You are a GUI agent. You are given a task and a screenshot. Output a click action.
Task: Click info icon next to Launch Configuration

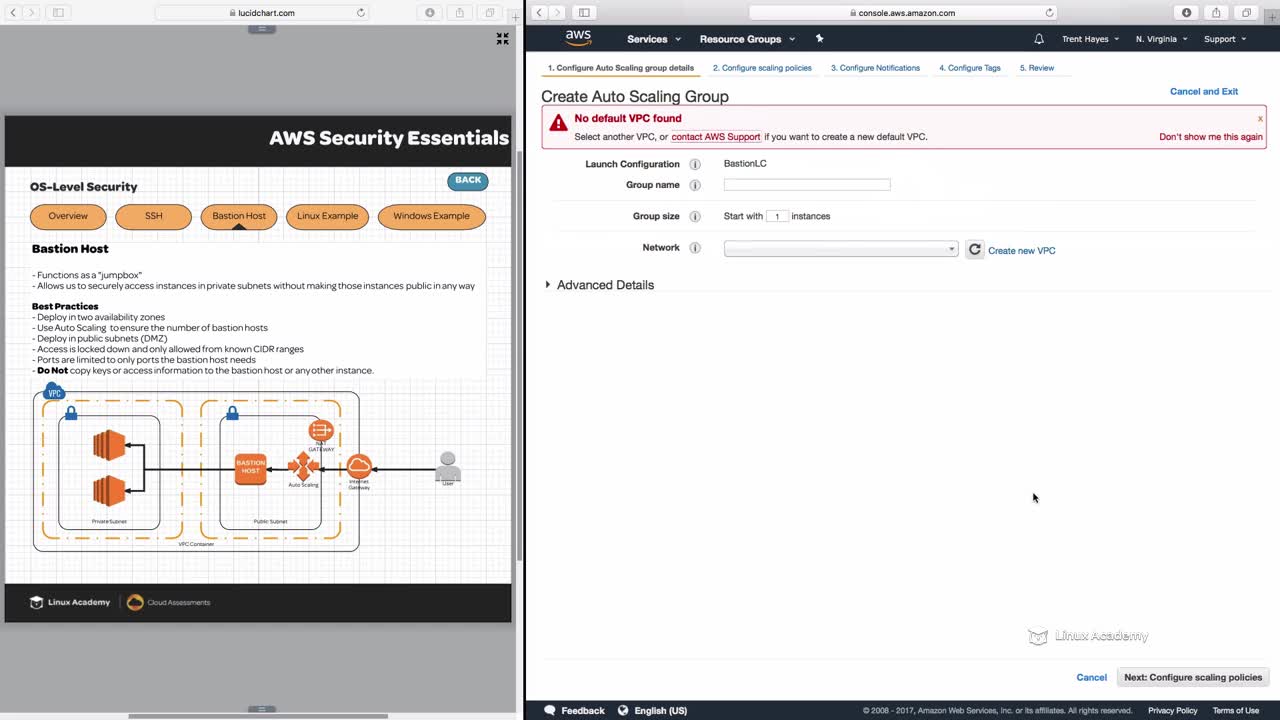(x=695, y=164)
